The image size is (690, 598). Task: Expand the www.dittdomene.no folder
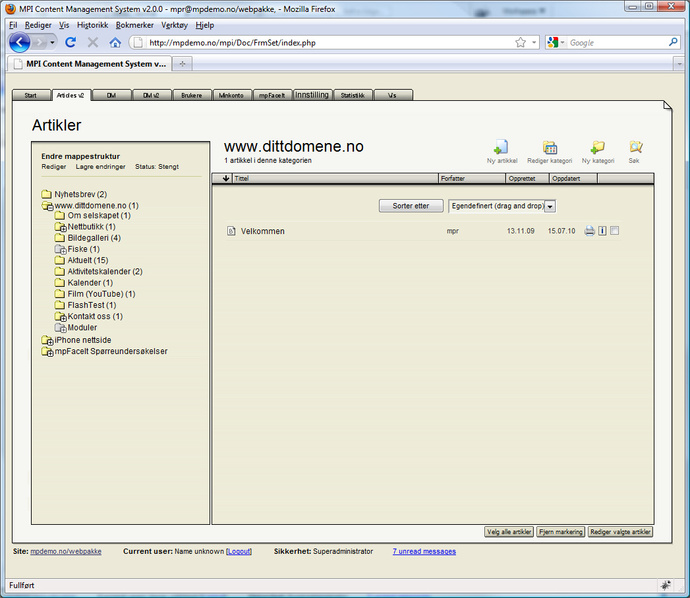click(47, 206)
